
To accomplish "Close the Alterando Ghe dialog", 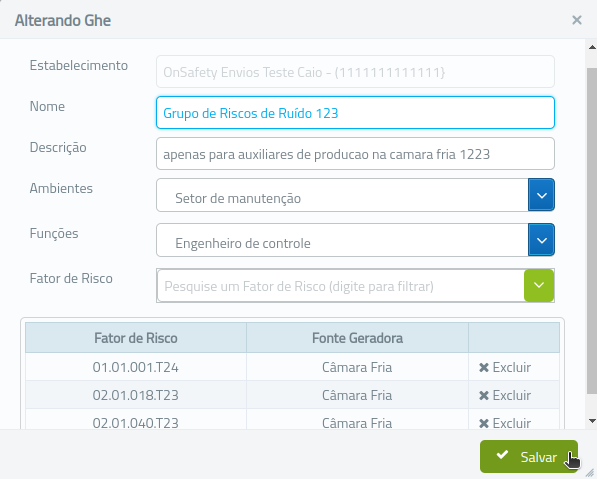I will click(577, 20).
